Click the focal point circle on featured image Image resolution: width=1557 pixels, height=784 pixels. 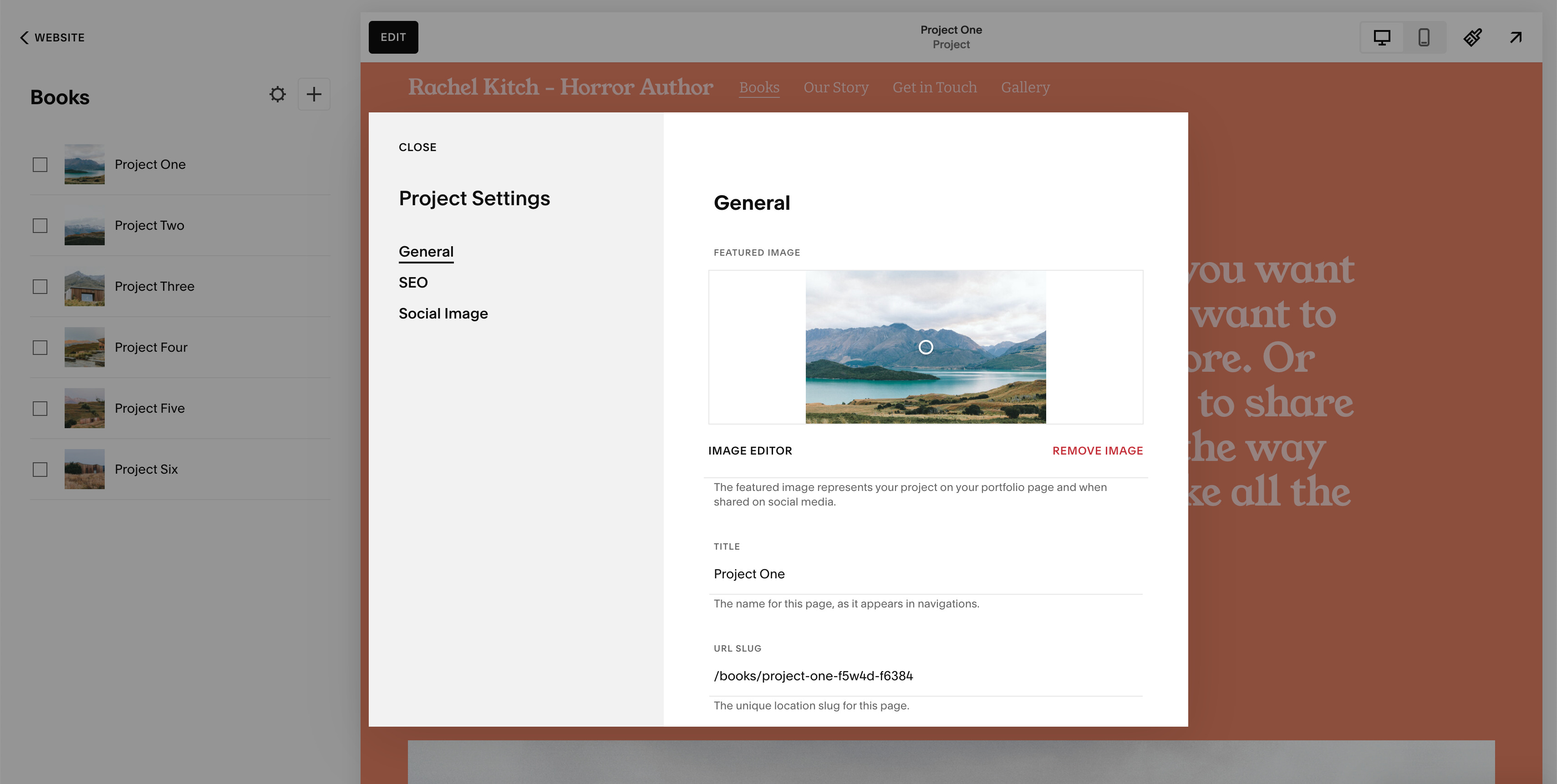[926, 347]
